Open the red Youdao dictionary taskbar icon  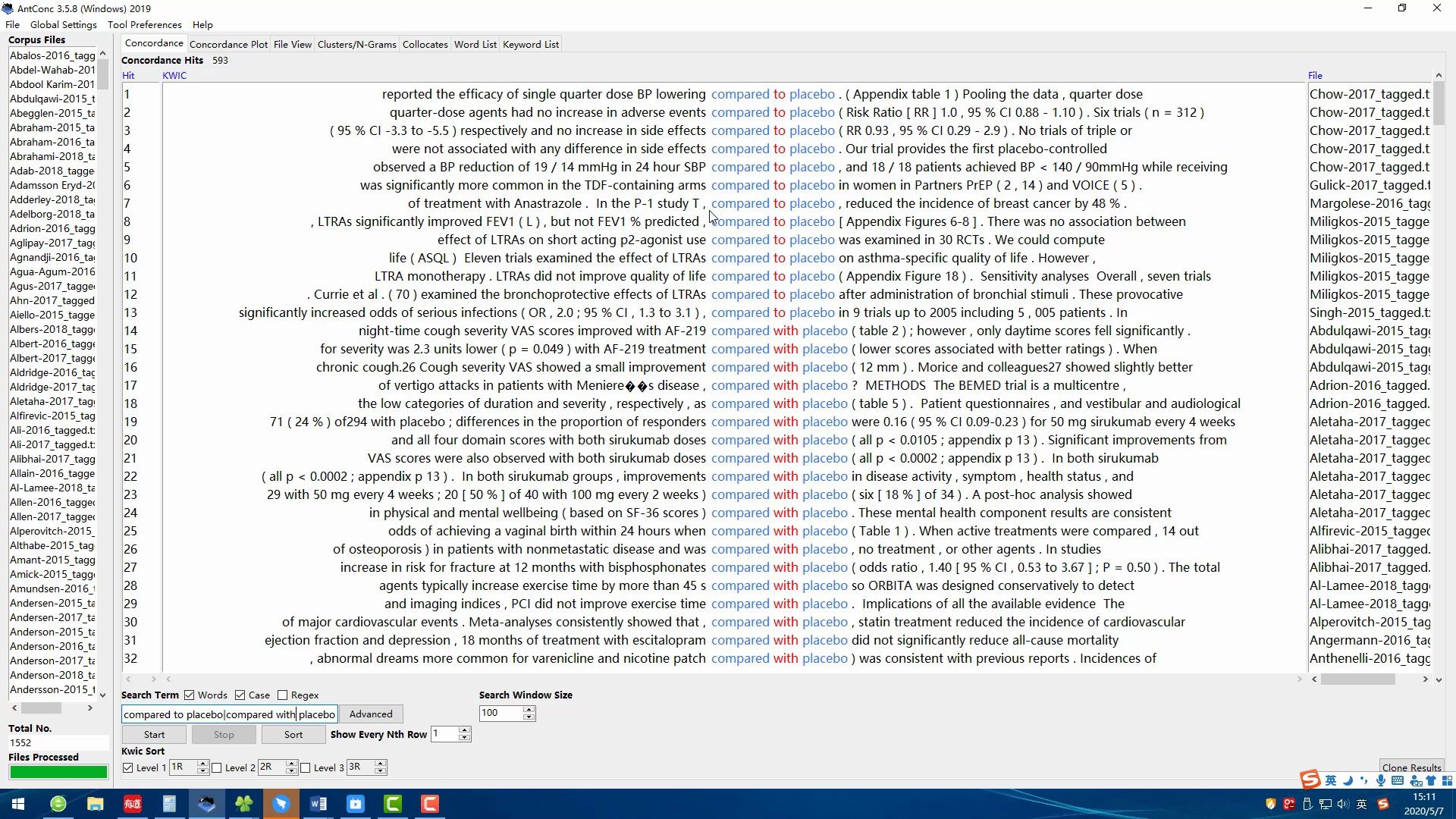pyautogui.click(x=132, y=804)
